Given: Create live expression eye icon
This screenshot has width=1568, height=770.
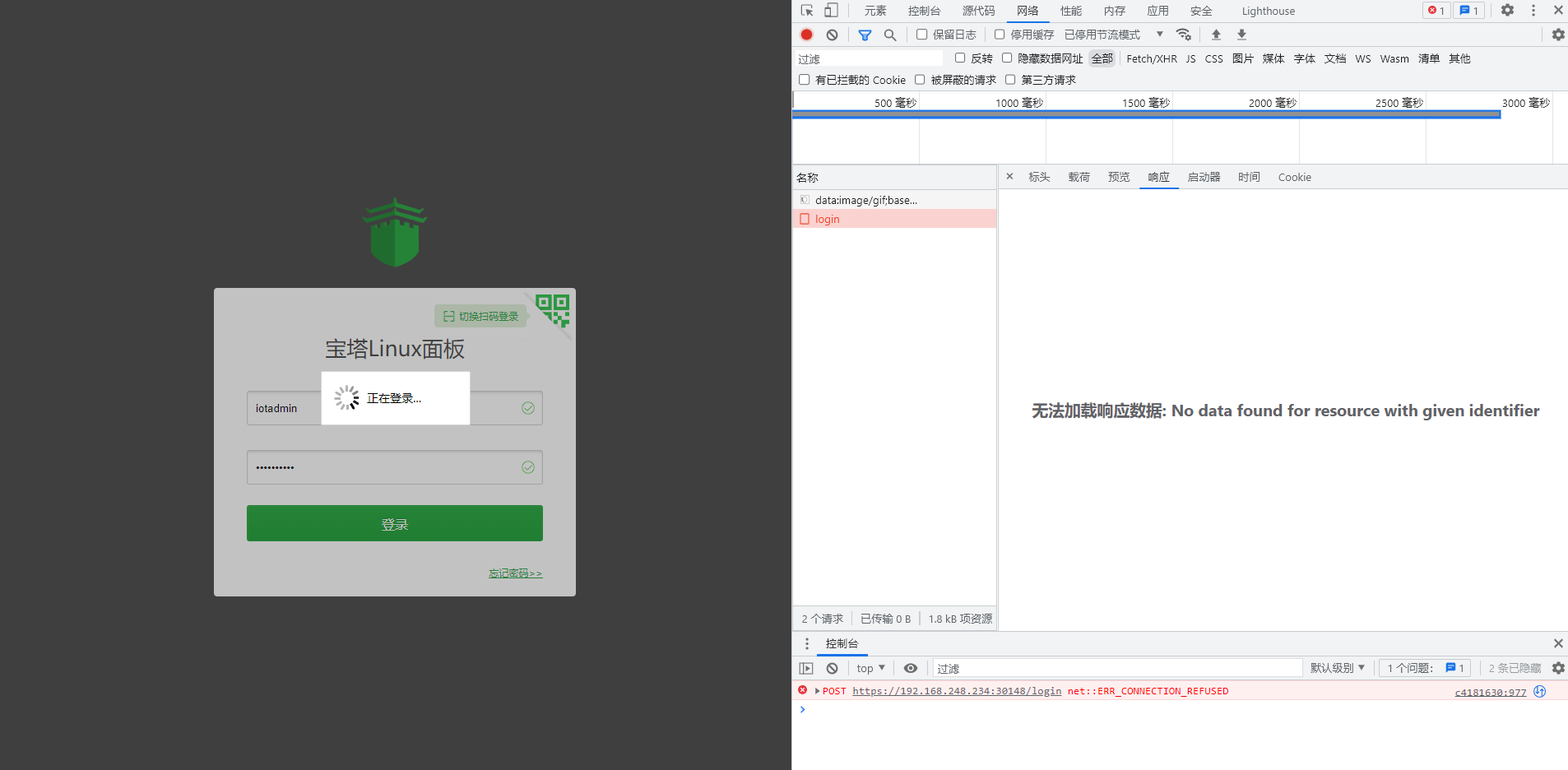Looking at the screenshot, I should coord(911,668).
